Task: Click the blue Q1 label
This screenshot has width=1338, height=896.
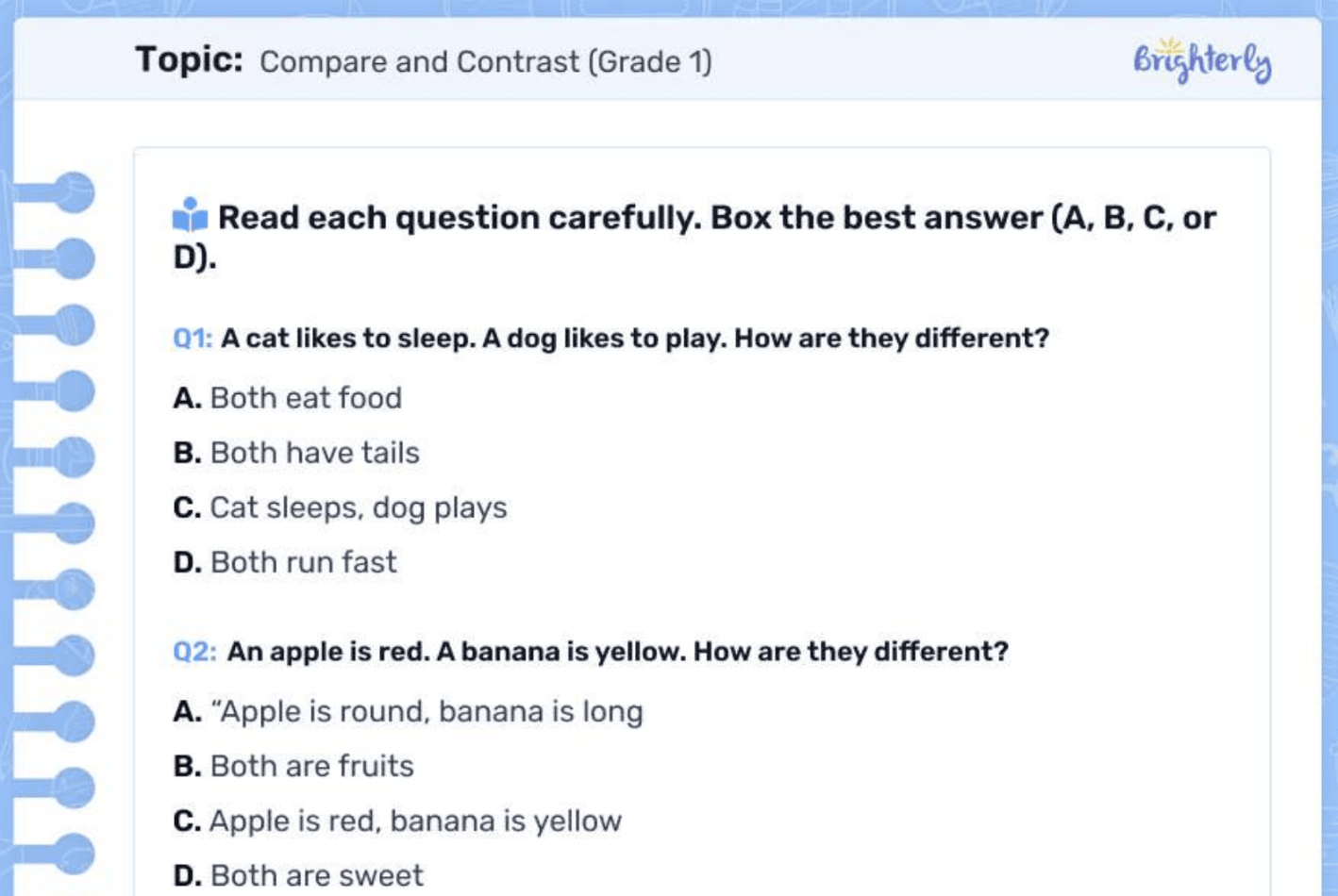Action: tap(192, 339)
